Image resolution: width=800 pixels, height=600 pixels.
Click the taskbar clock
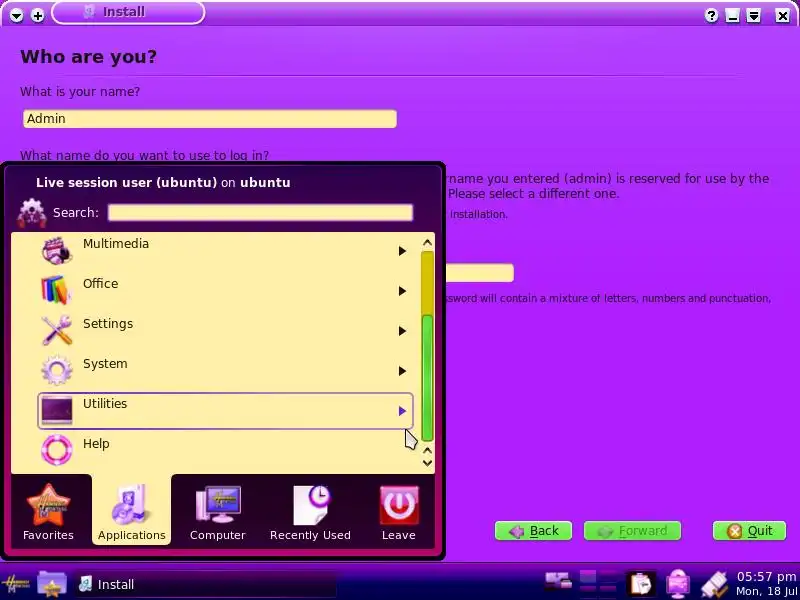click(x=766, y=584)
